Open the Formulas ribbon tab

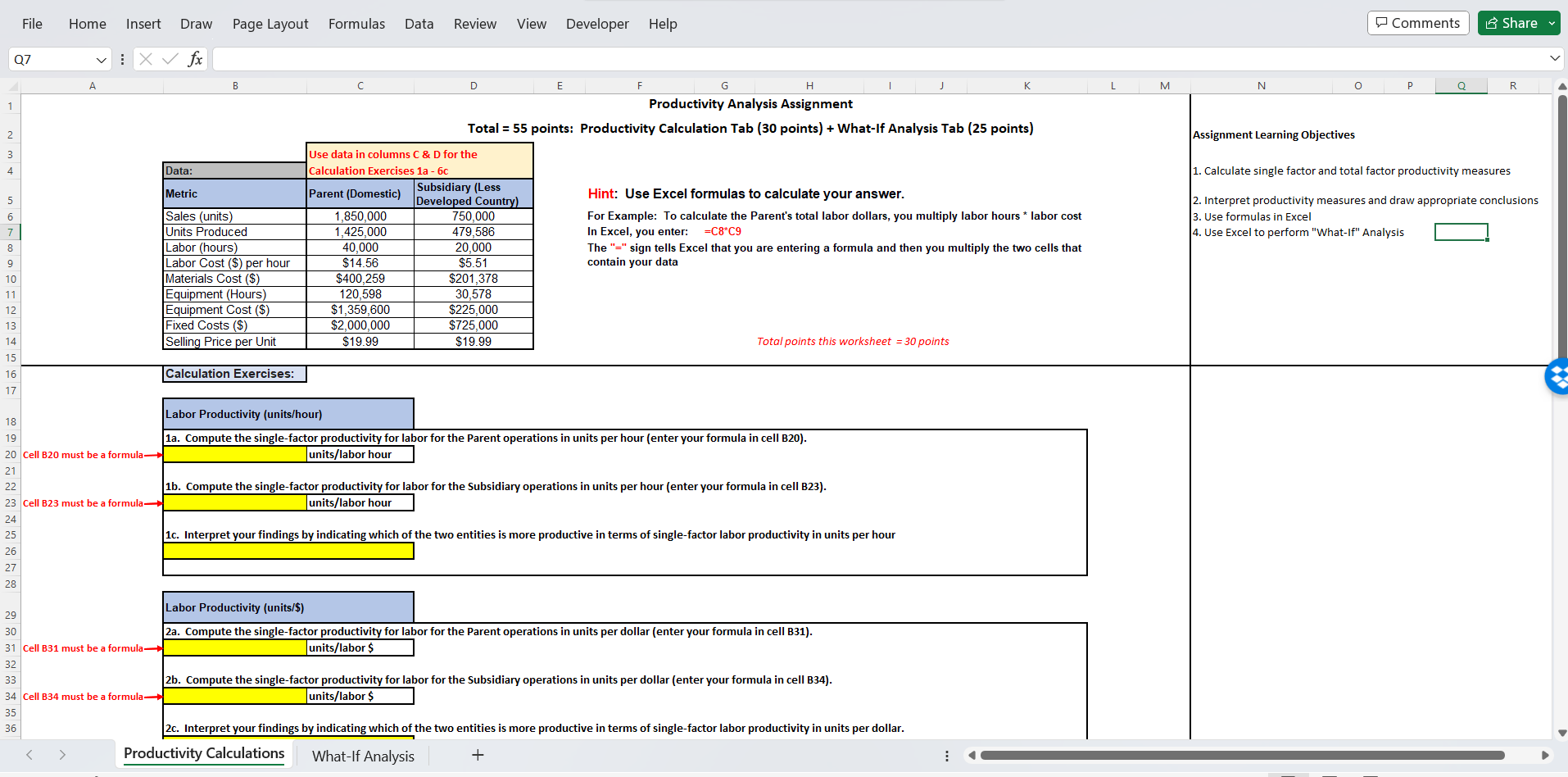pos(356,24)
